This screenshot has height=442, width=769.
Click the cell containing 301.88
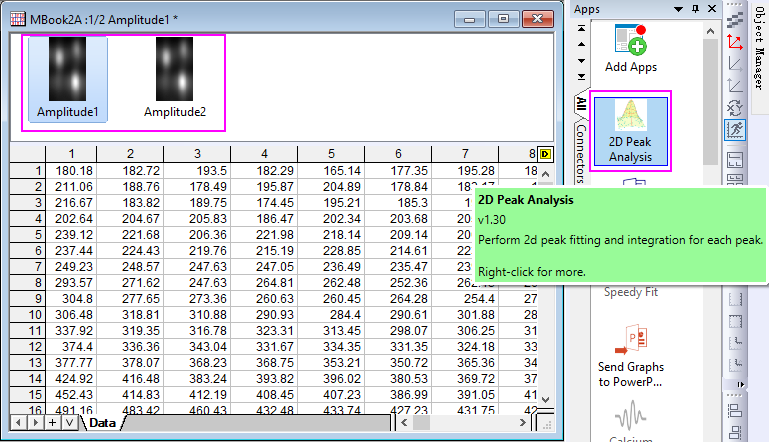[465, 314]
